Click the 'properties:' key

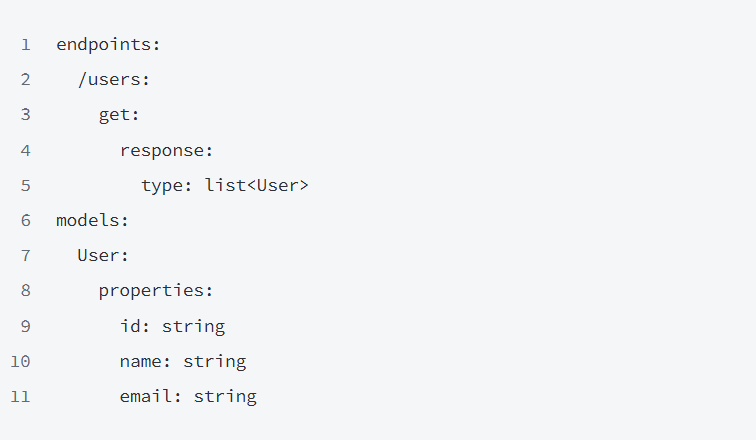tap(156, 291)
